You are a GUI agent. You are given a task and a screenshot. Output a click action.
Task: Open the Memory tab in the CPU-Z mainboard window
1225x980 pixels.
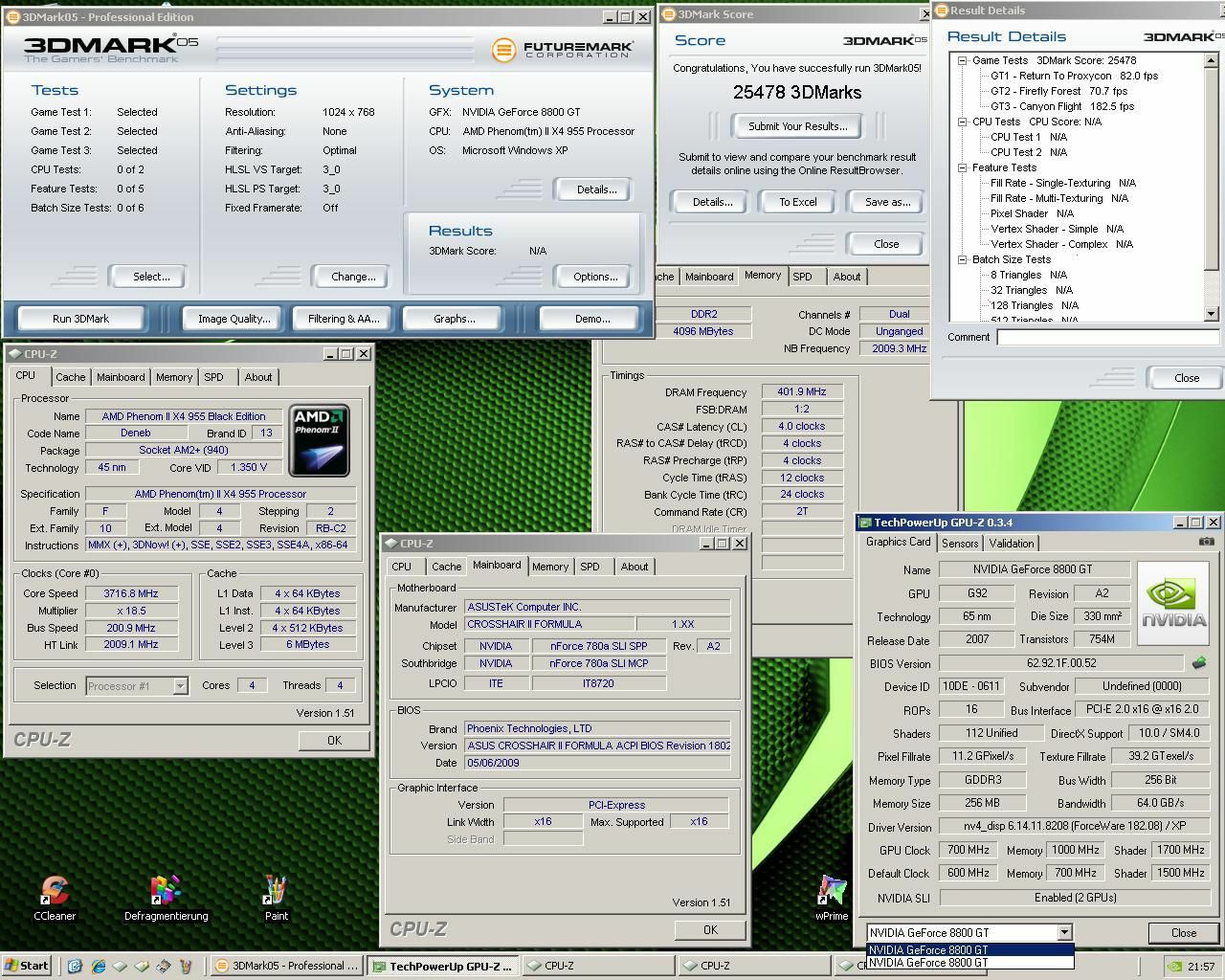point(550,567)
